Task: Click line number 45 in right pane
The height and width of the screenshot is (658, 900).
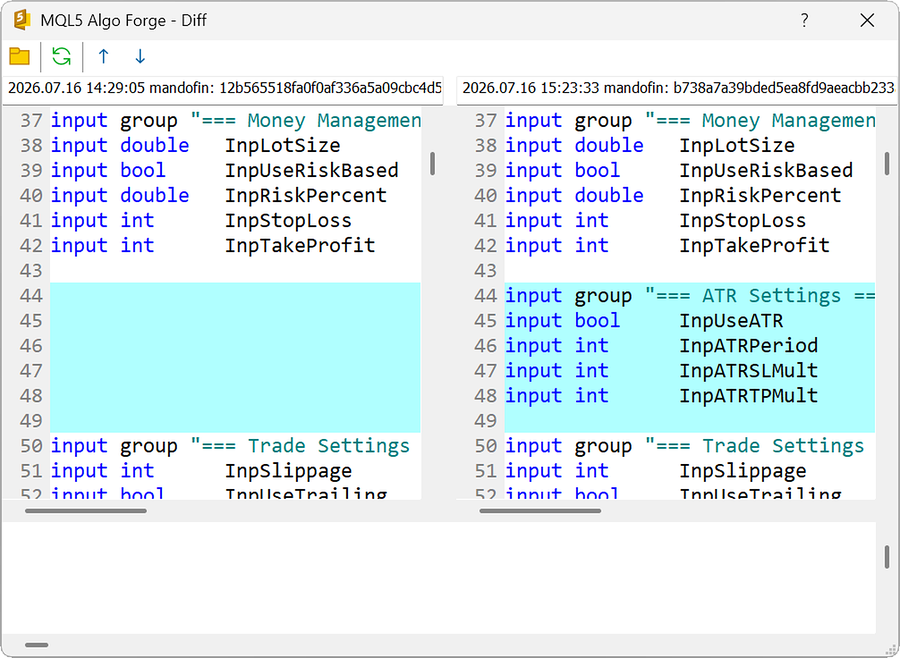Action: pyautogui.click(x=486, y=321)
